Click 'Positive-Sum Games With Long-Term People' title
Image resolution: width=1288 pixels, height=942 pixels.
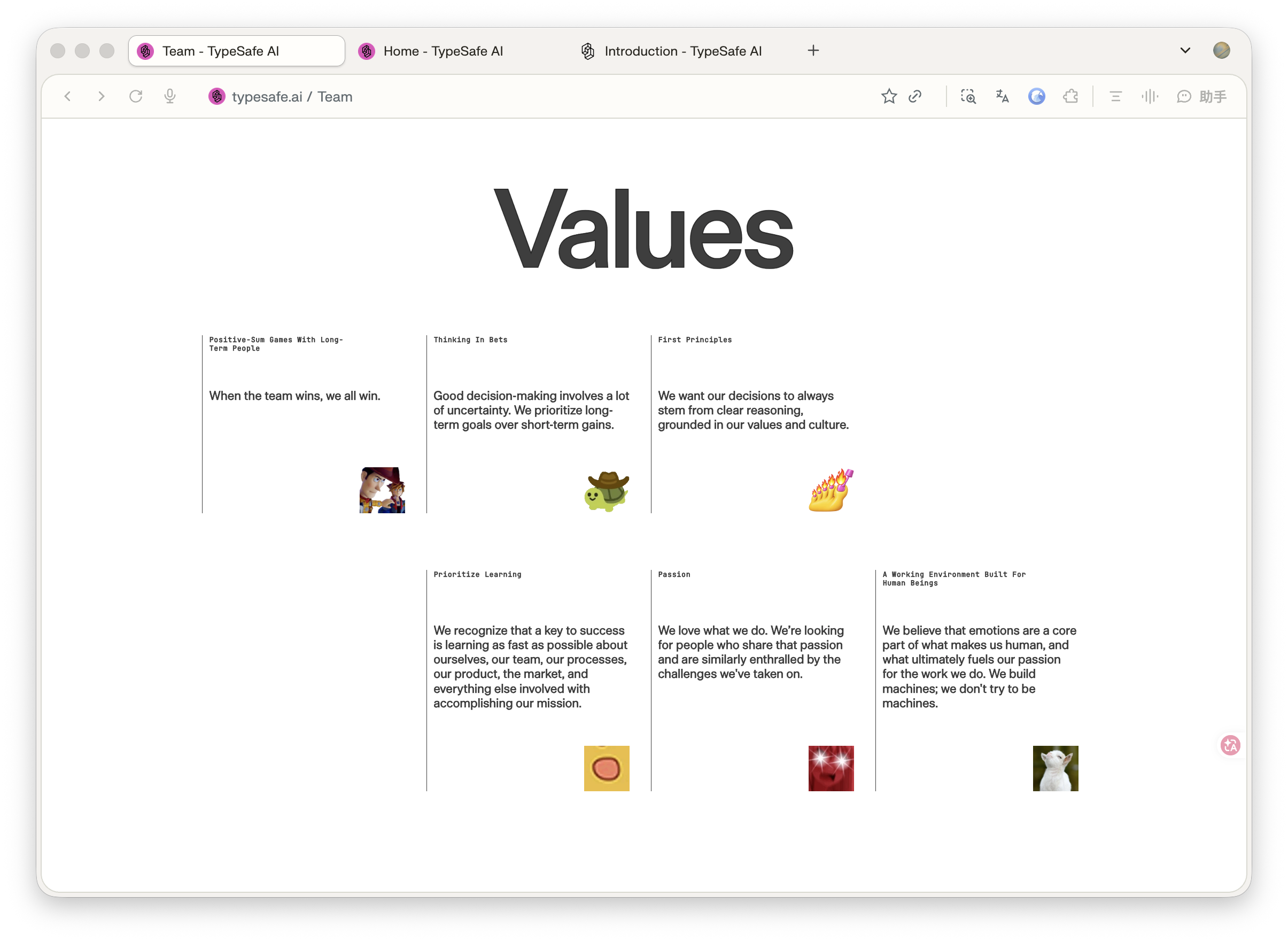pyautogui.click(x=276, y=344)
